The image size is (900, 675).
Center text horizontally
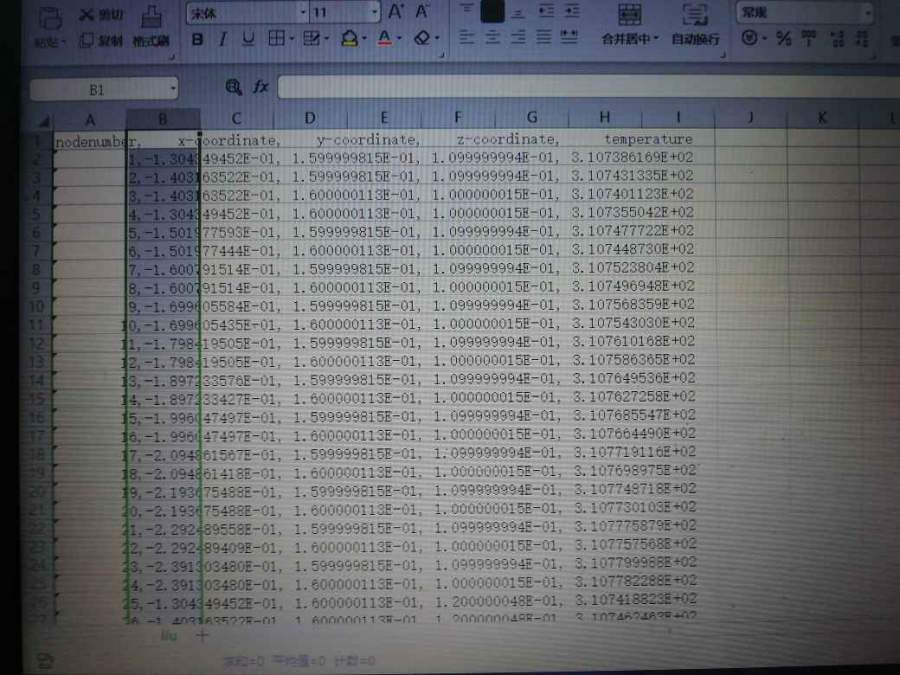[x=492, y=38]
